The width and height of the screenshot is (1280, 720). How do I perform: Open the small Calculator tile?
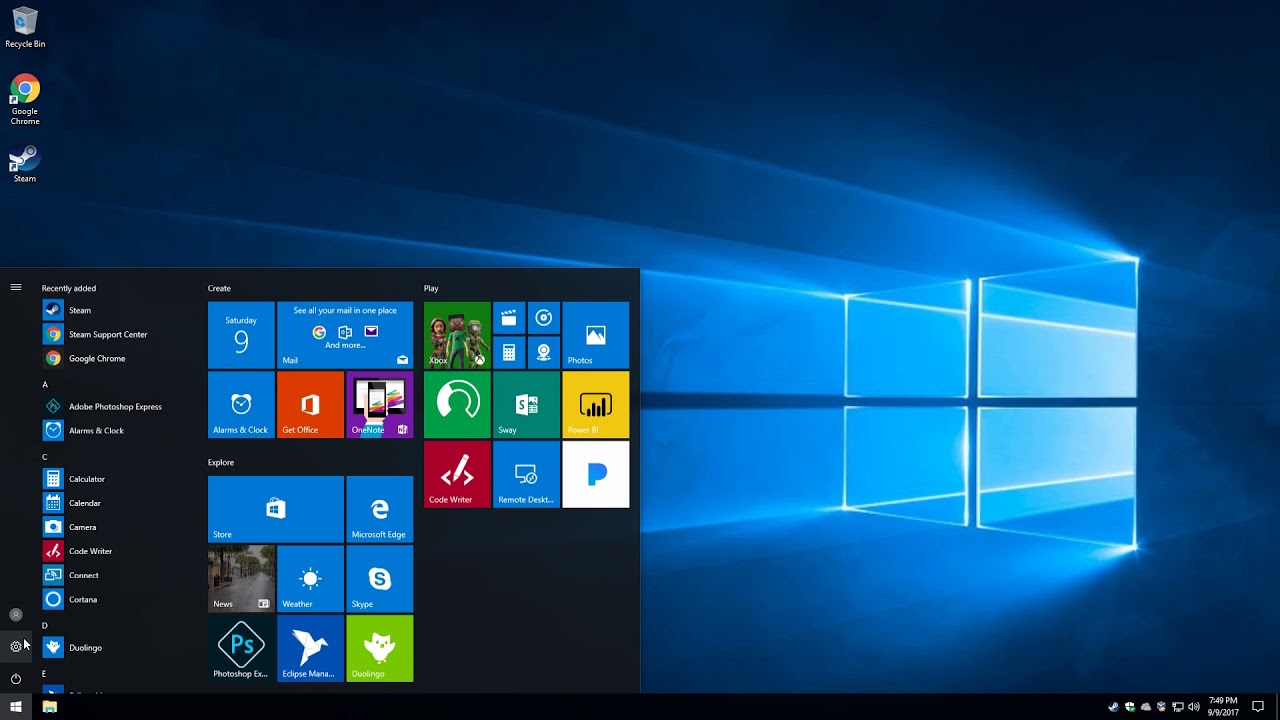tap(509, 352)
